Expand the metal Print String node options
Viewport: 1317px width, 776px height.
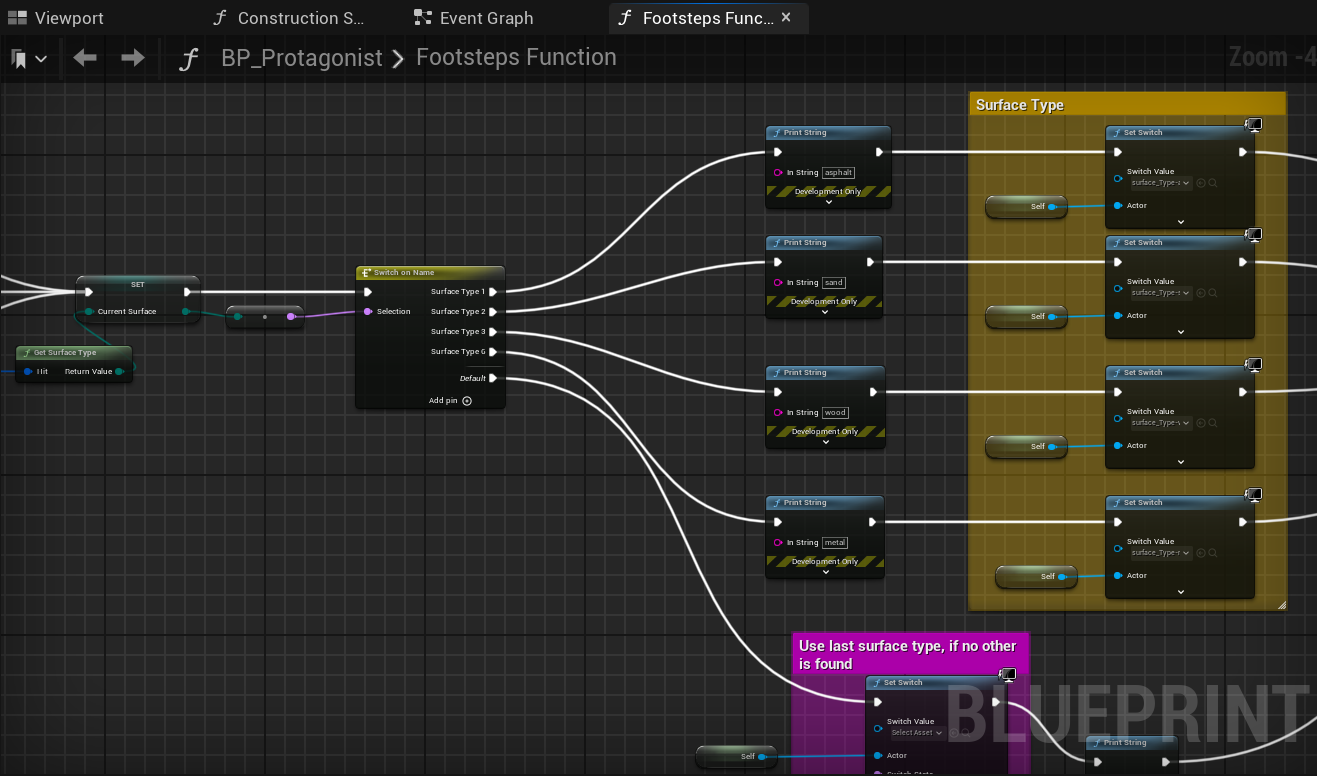[x=824, y=572]
